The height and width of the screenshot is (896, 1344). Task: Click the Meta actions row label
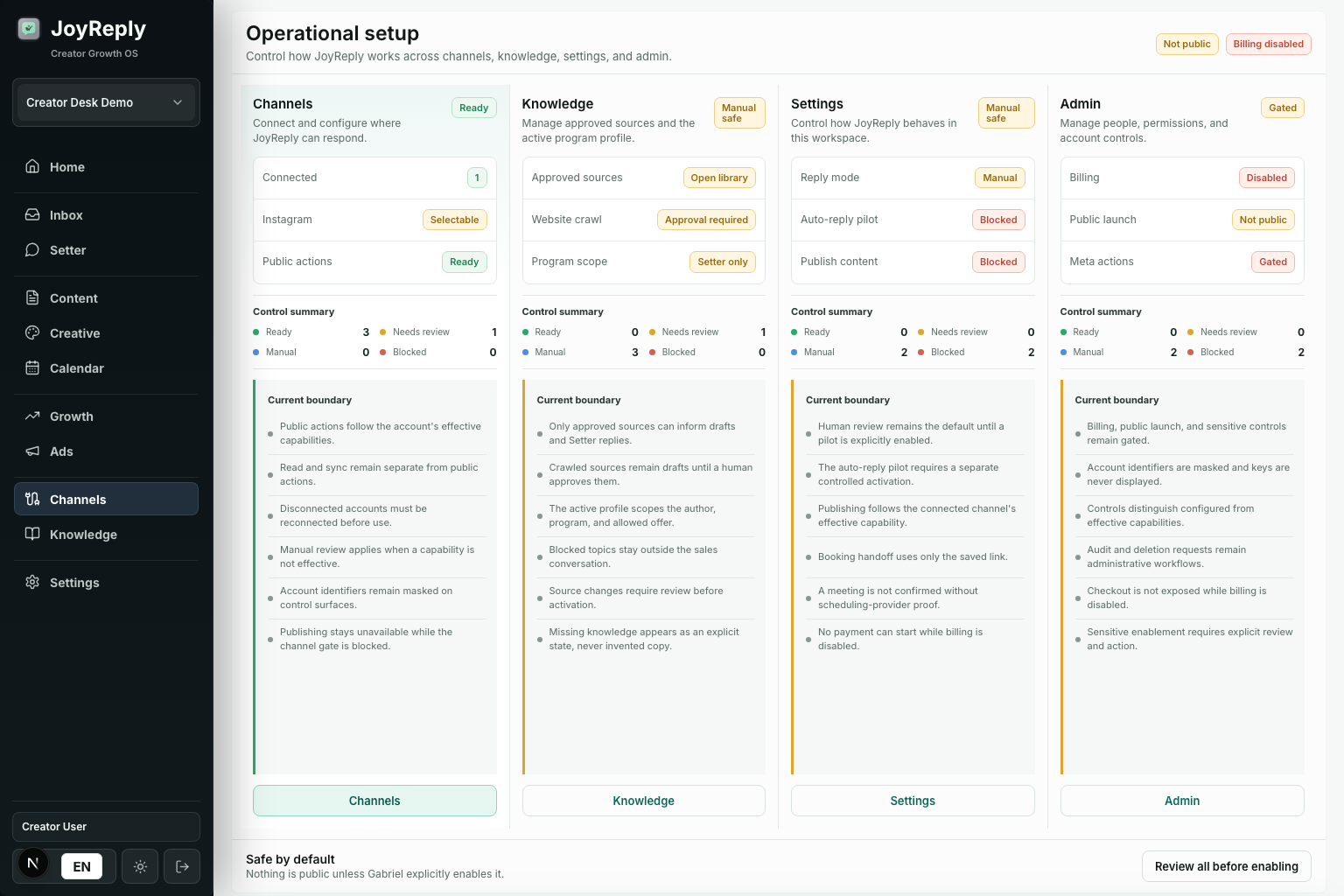point(1101,262)
